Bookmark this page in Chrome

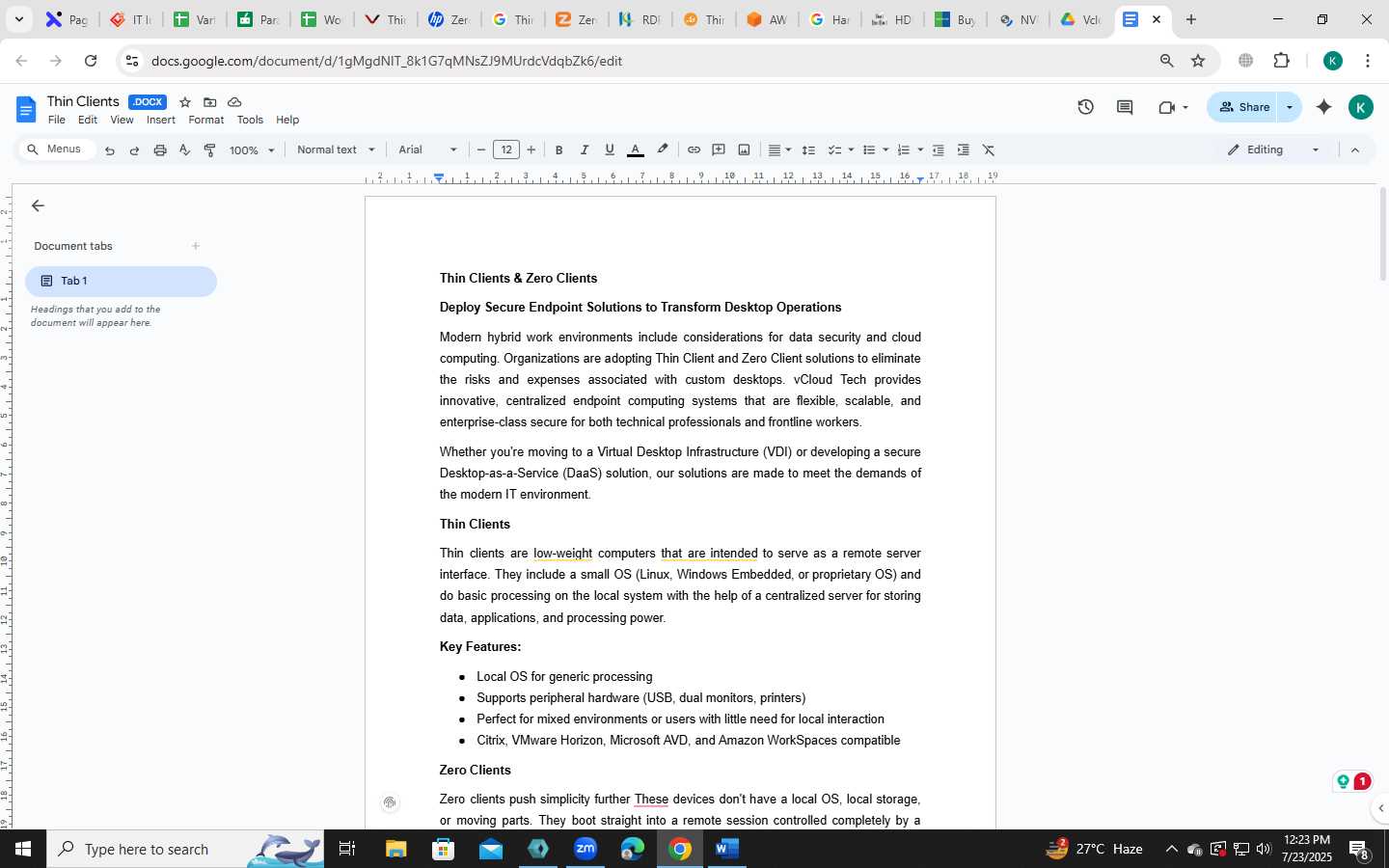click(1198, 61)
